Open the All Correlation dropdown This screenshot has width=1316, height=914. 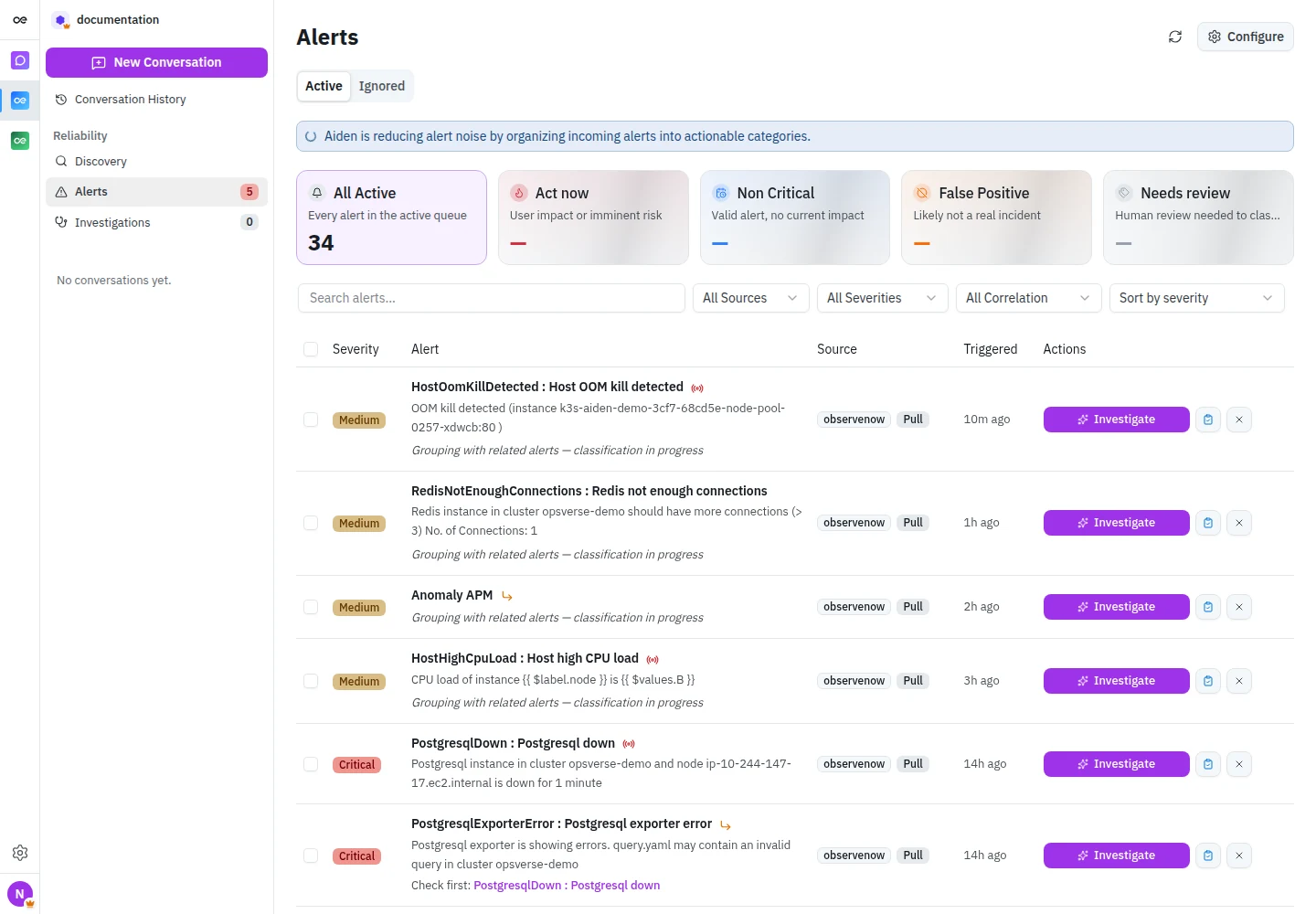[x=1029, y=298]
